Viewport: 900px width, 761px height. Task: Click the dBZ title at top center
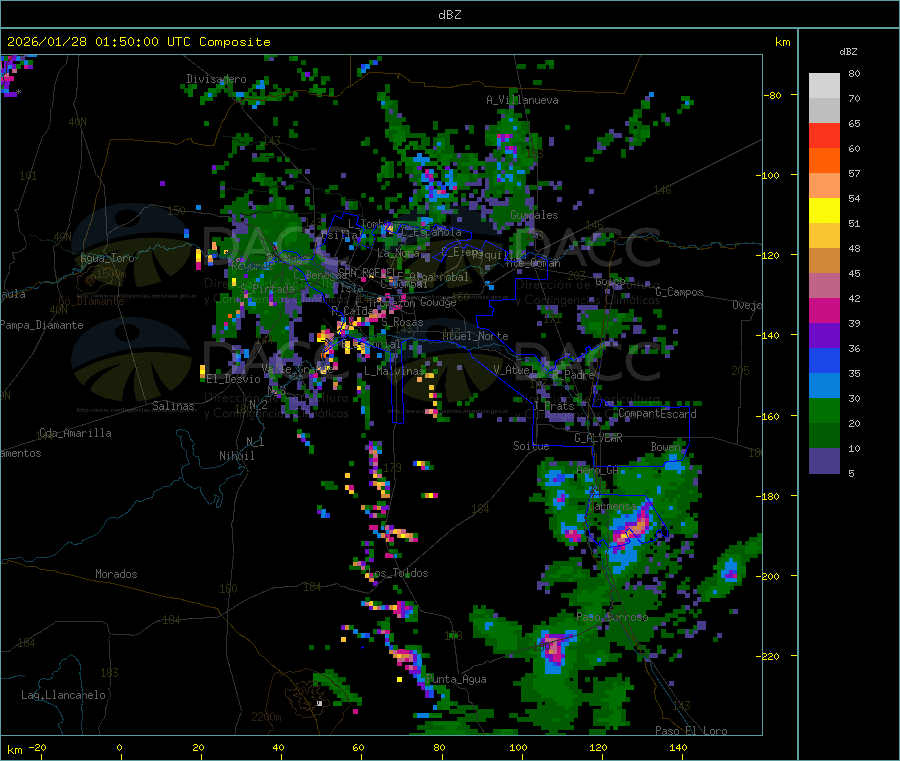(x=449, y=15)
